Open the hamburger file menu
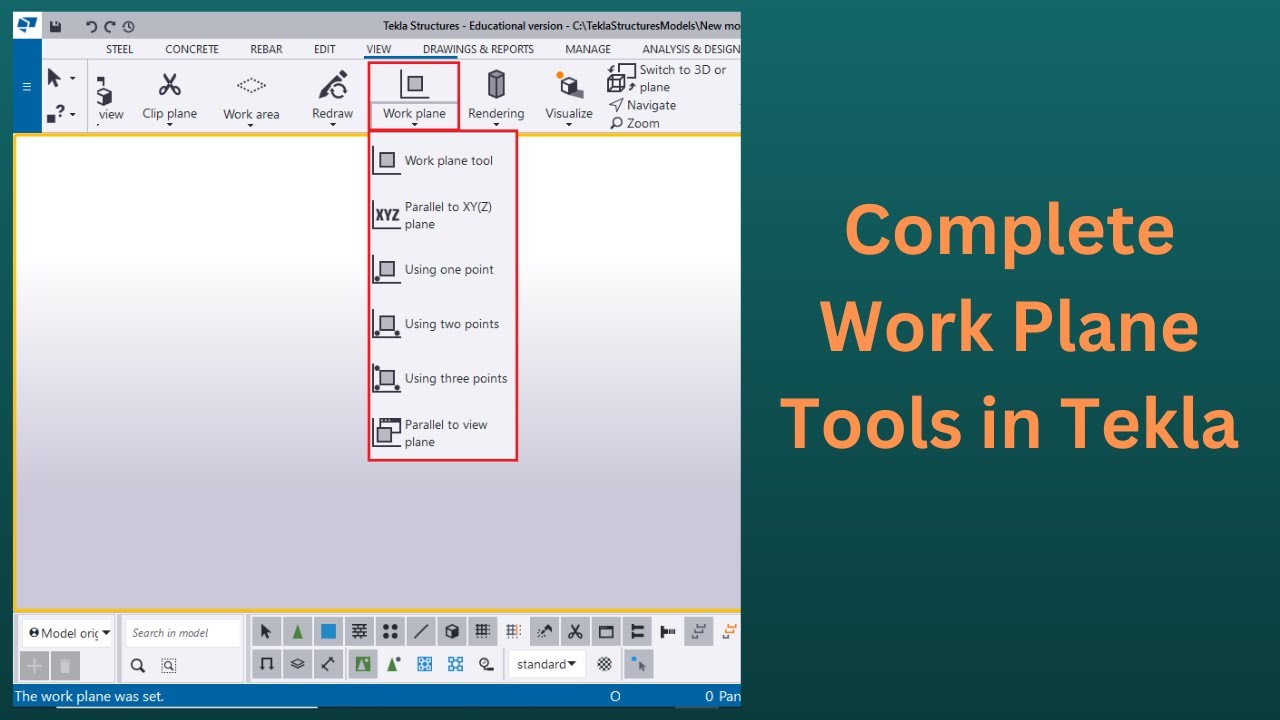The height and width of the screenshot is (720, 1280). (x=27, y=87)
